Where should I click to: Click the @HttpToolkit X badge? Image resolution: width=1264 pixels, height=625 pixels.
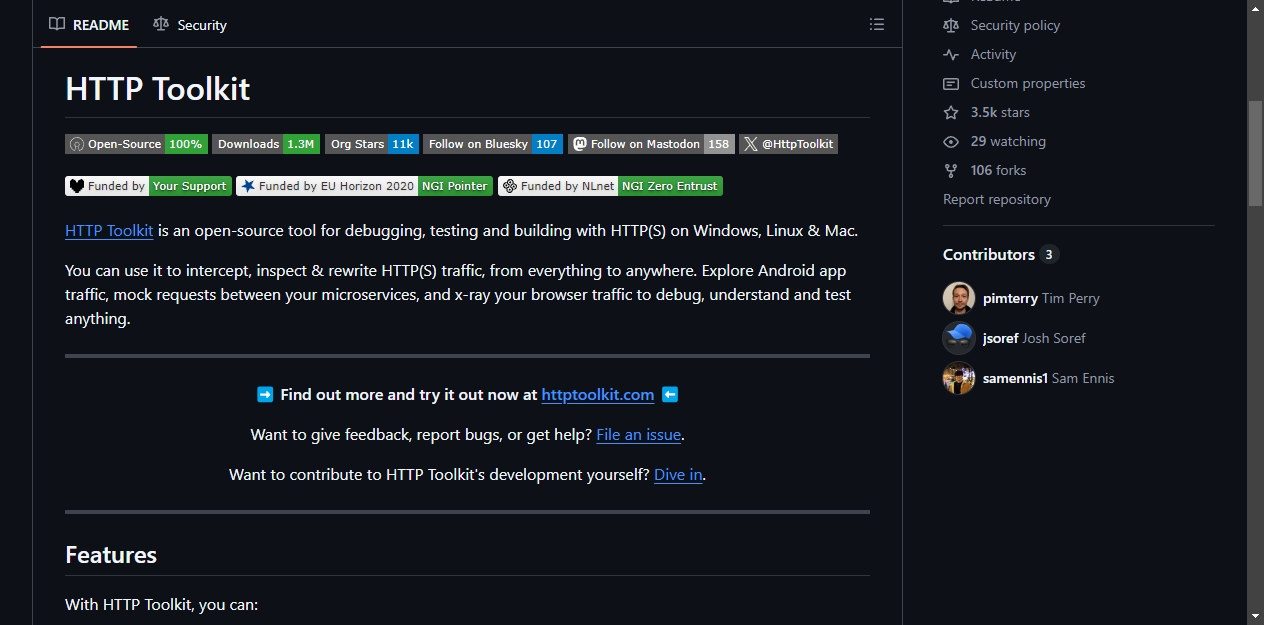[788, 144]
